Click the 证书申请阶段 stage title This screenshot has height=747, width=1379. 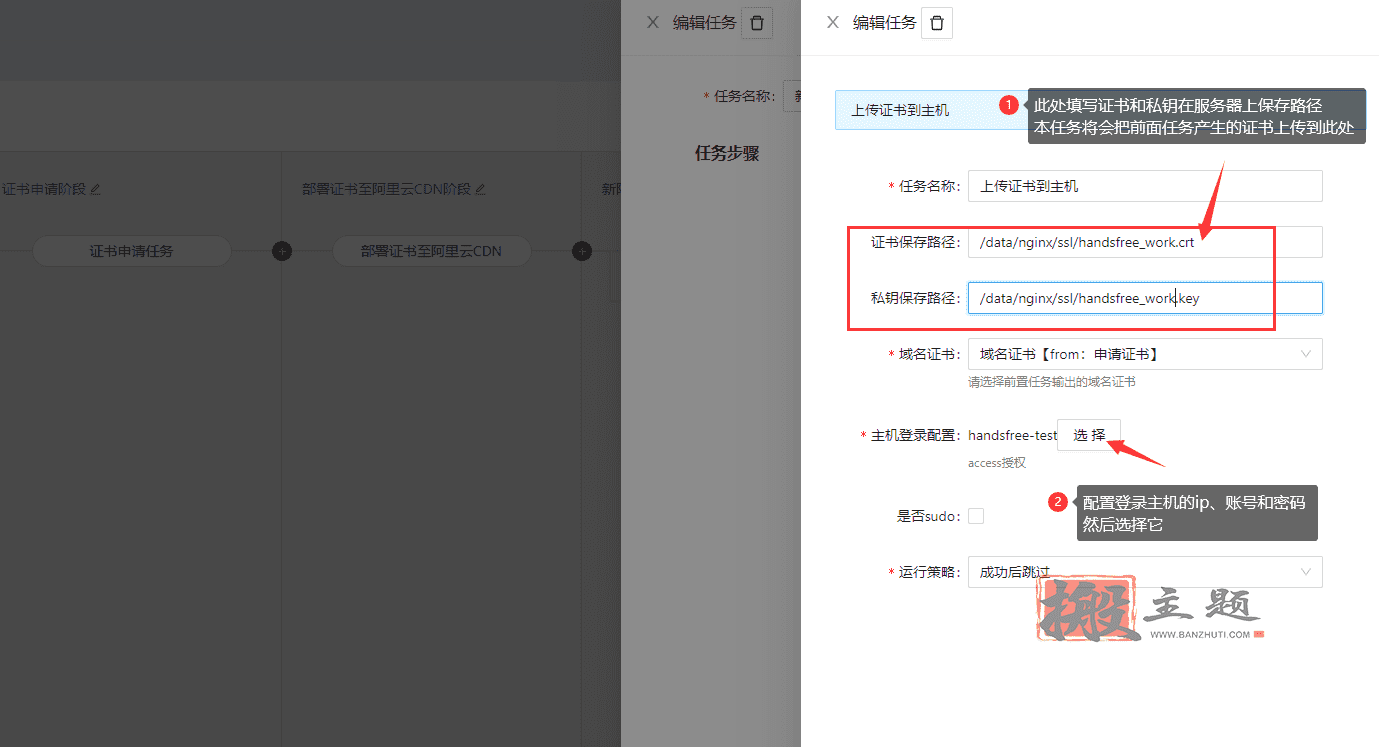pos(44,189)
